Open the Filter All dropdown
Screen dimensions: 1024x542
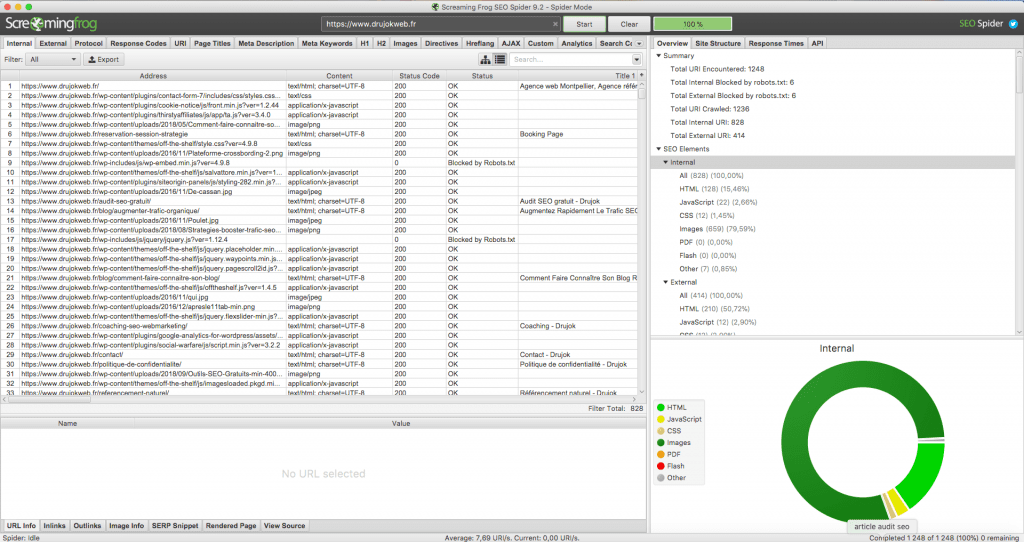pyautogui.click(x=52, y=59)
